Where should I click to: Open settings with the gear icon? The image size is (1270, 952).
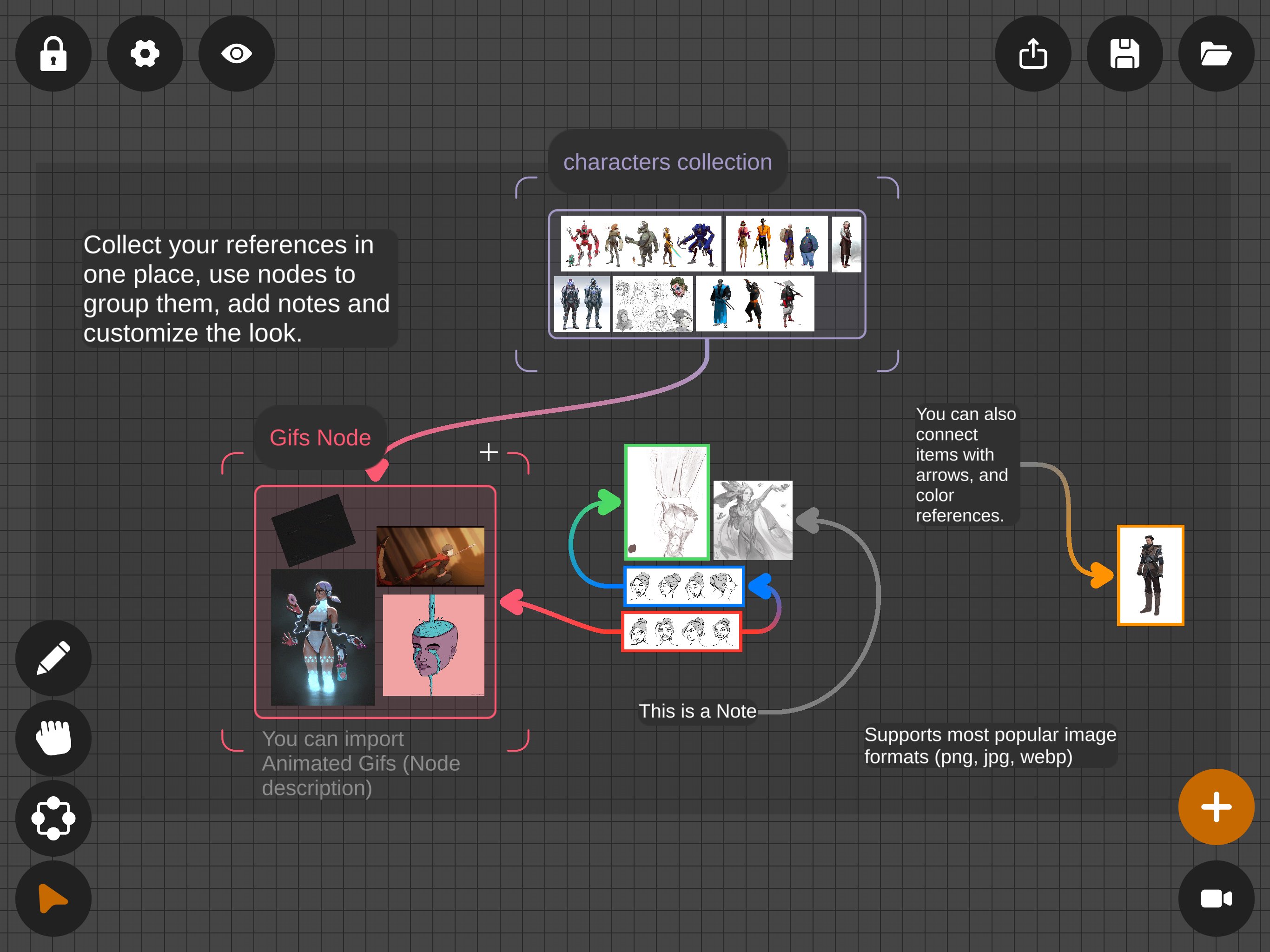(145, 53)
